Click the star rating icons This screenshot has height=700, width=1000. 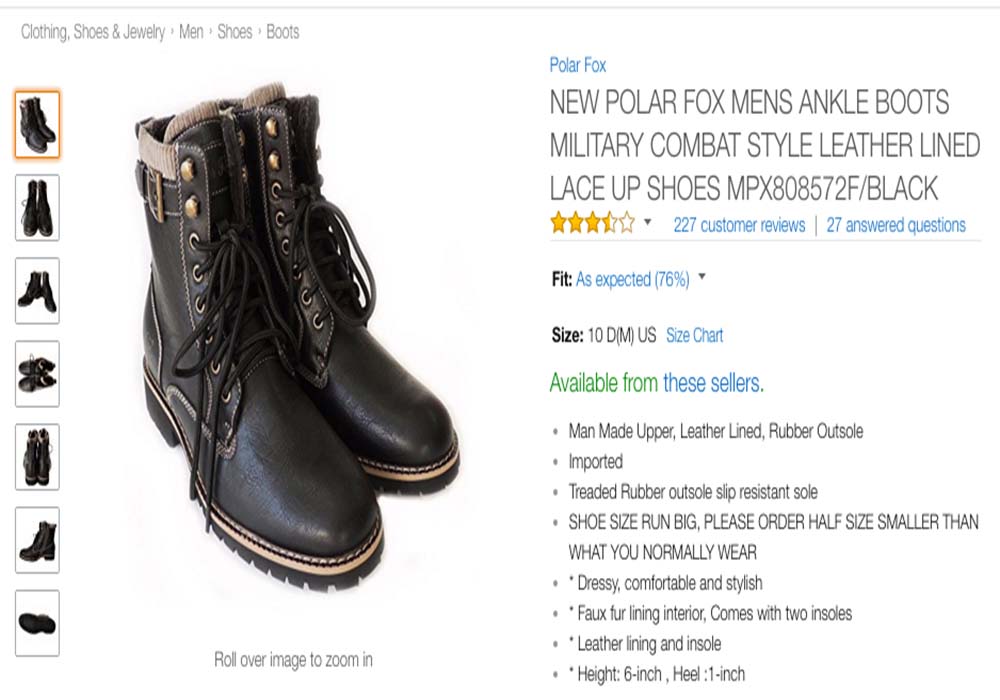click(x=592, y=224)
